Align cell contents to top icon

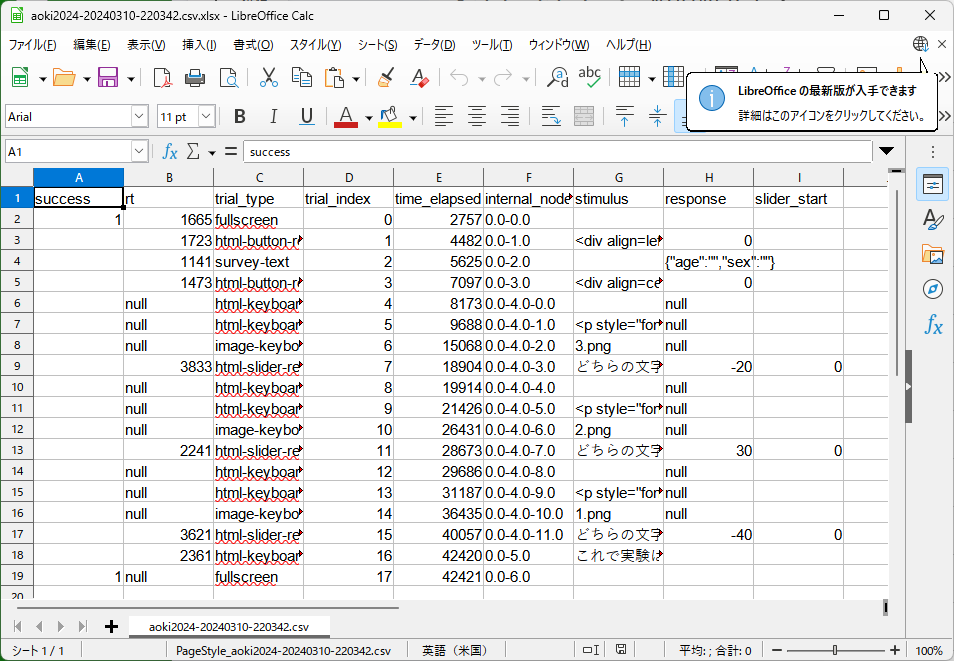click(624, 116)
